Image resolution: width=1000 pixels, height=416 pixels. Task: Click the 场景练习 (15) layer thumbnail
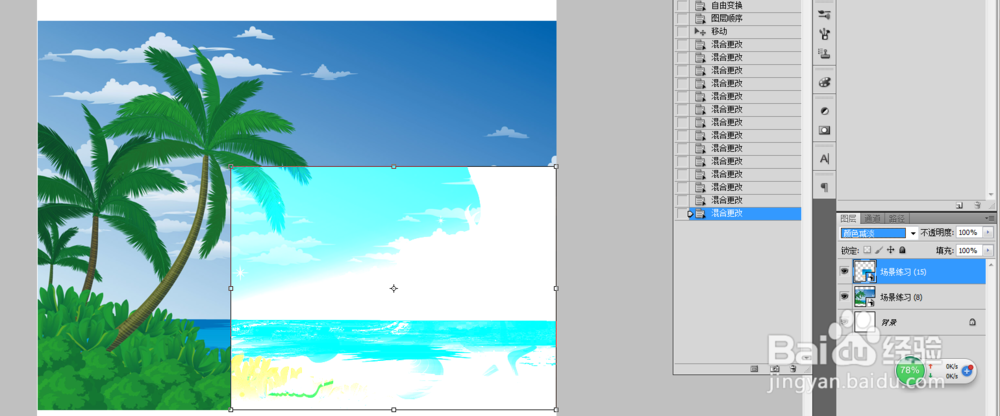tap(865, 271)
